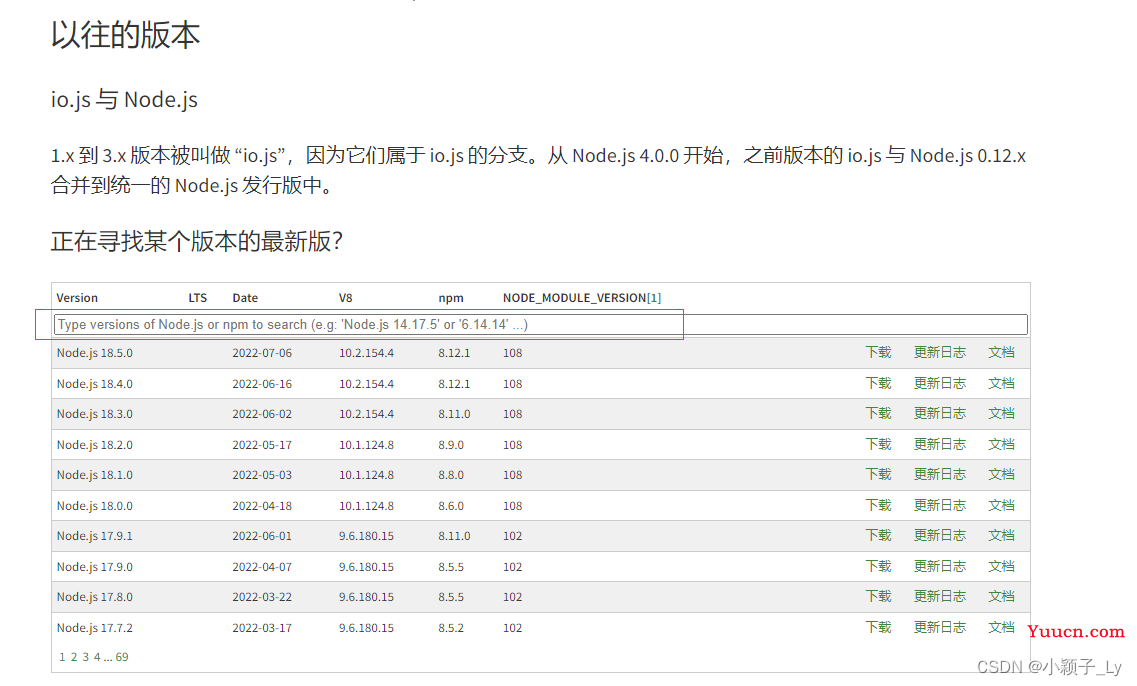Open 文档 link for Node.js 18.5.0
1137x686 pixels.
1001,352
